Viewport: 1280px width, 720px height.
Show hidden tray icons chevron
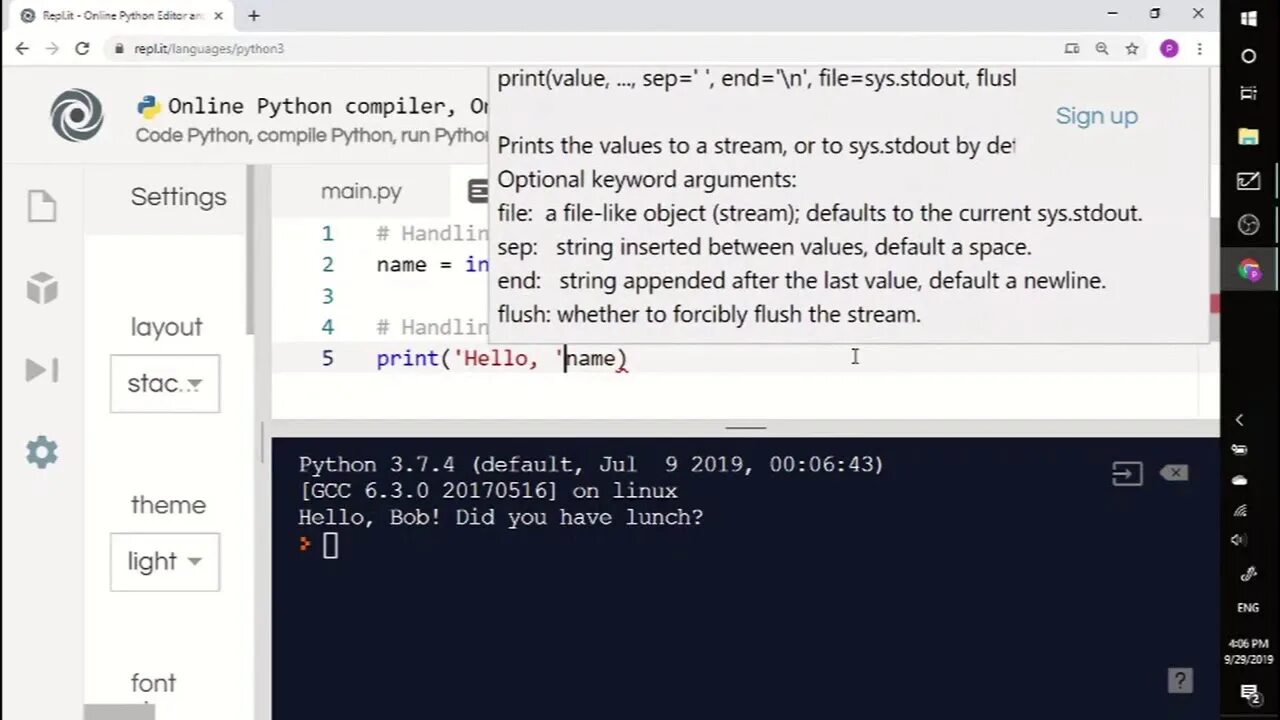pos(1240,420)
